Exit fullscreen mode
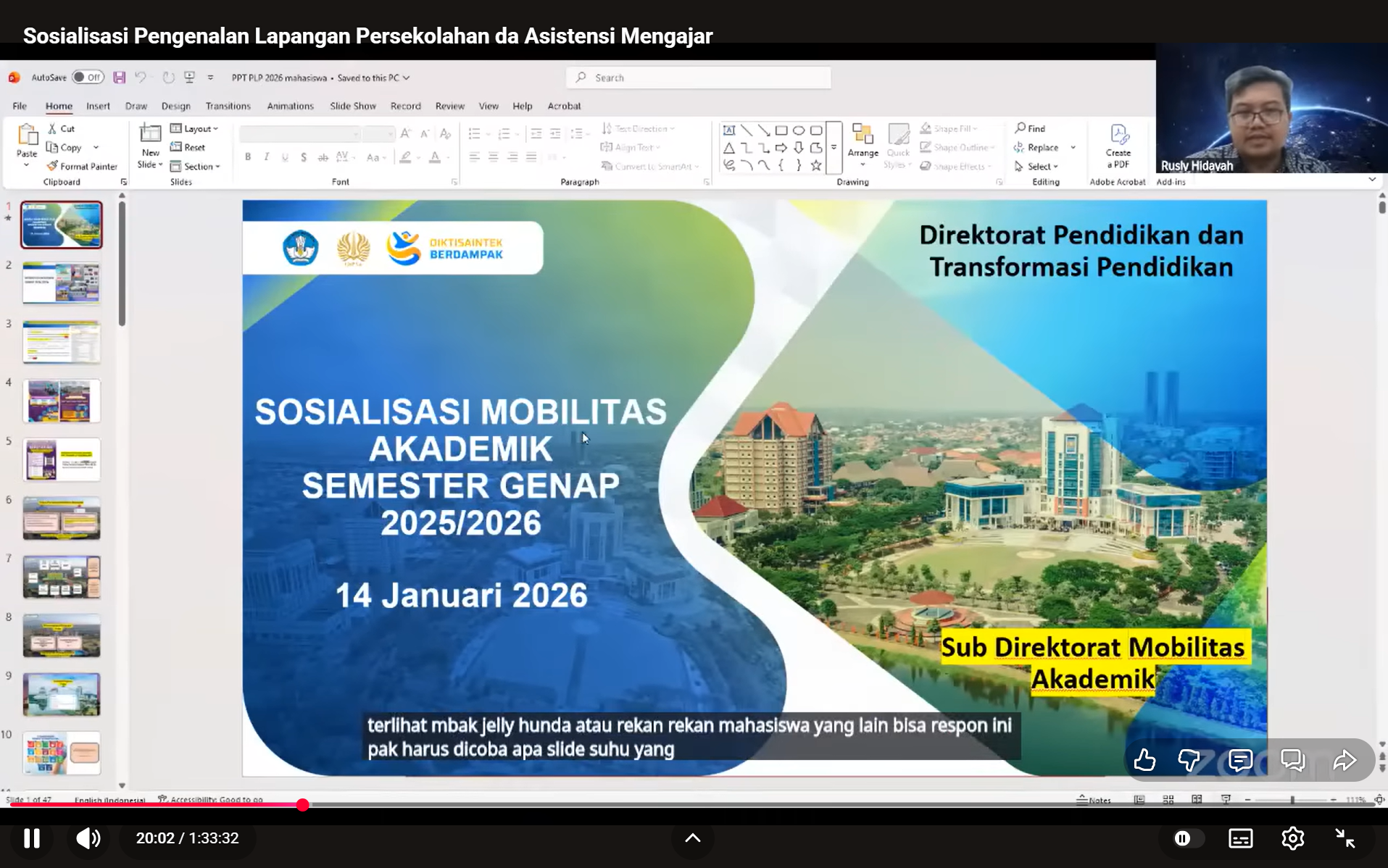Viewport: 1388px width, 868px height. click(x=1345, y=838)
